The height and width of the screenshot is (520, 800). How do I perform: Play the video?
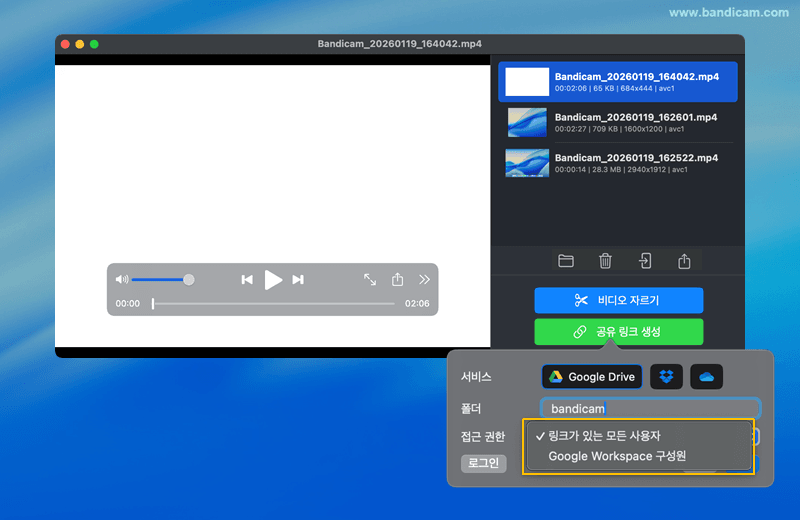point(273,280)
